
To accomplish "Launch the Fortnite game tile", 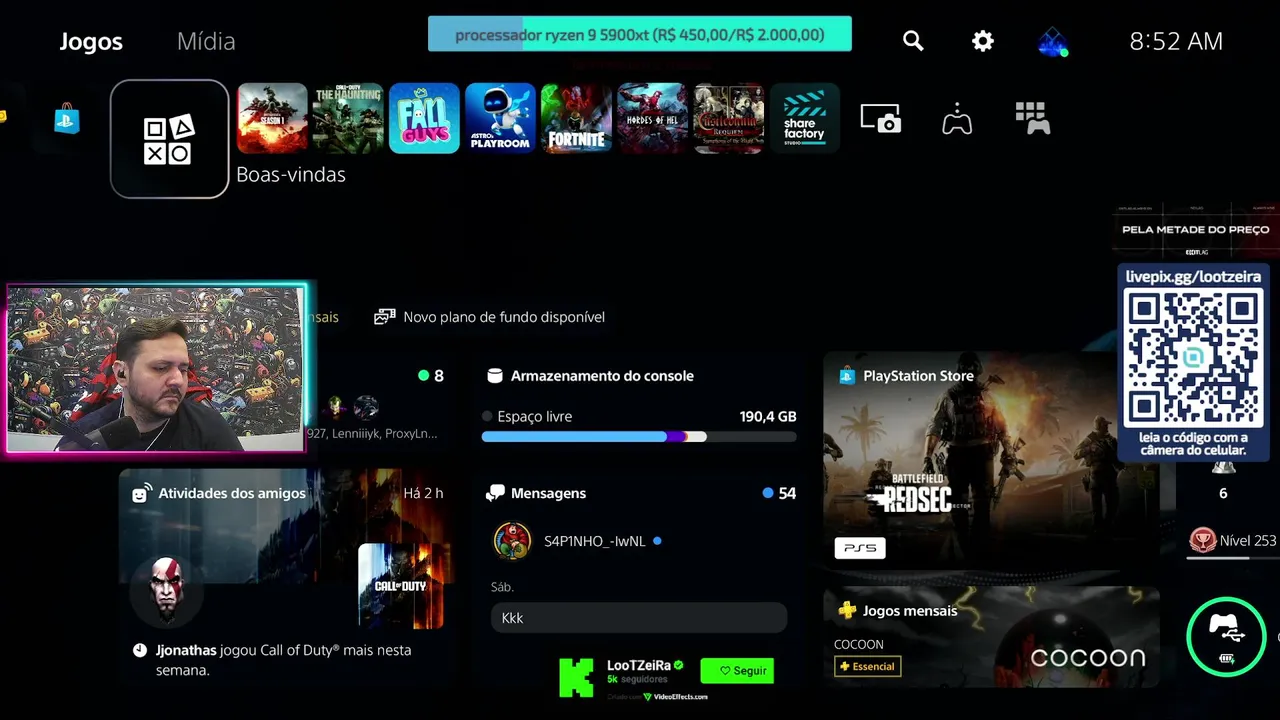I will pyautogui.click(x=576, y=118).
